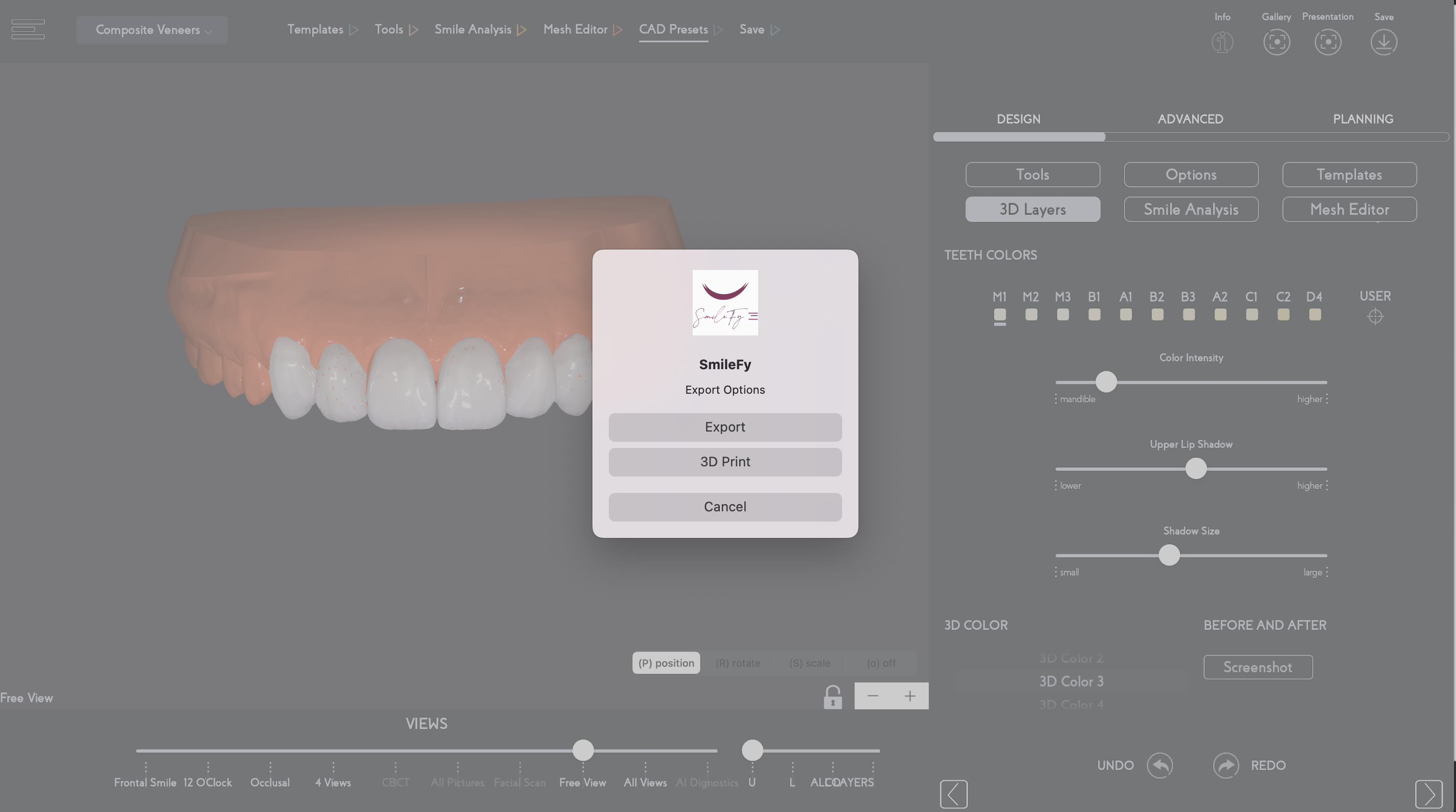Toggle the view lock padlock icon

[832, 697]
